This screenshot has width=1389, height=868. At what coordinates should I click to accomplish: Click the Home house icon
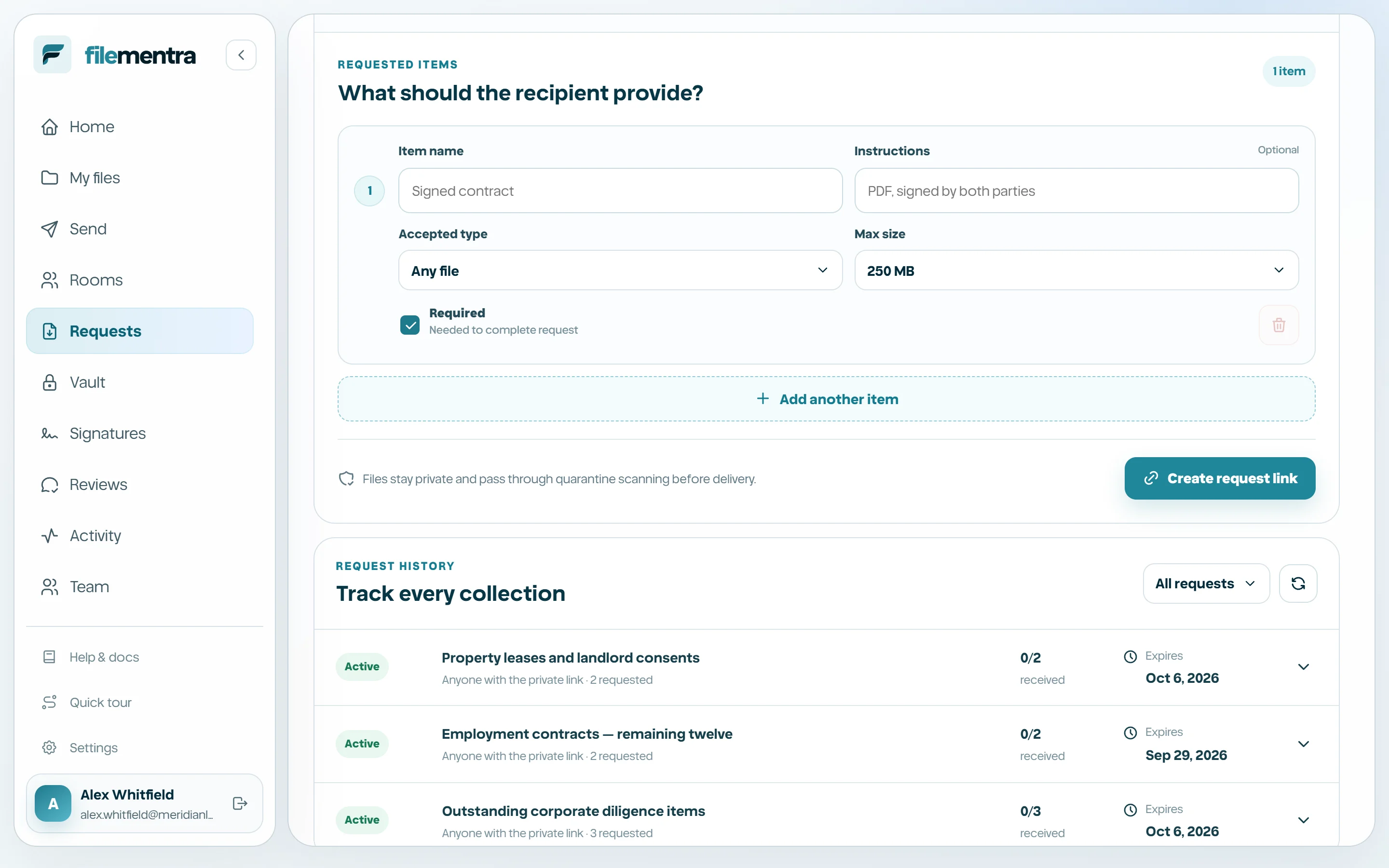tap(50, 127)
